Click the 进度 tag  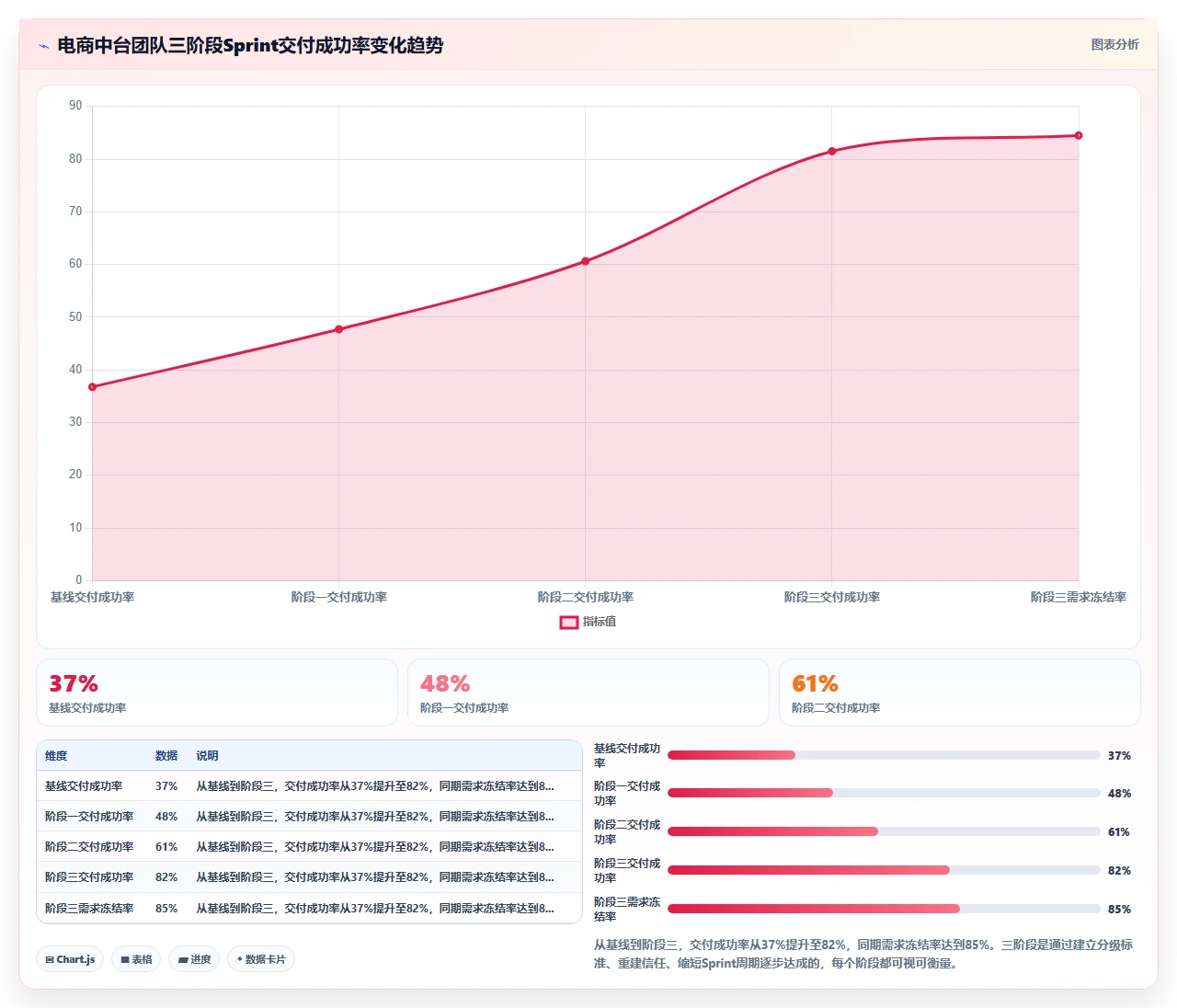pyautogui.click(x=194, y=959)
